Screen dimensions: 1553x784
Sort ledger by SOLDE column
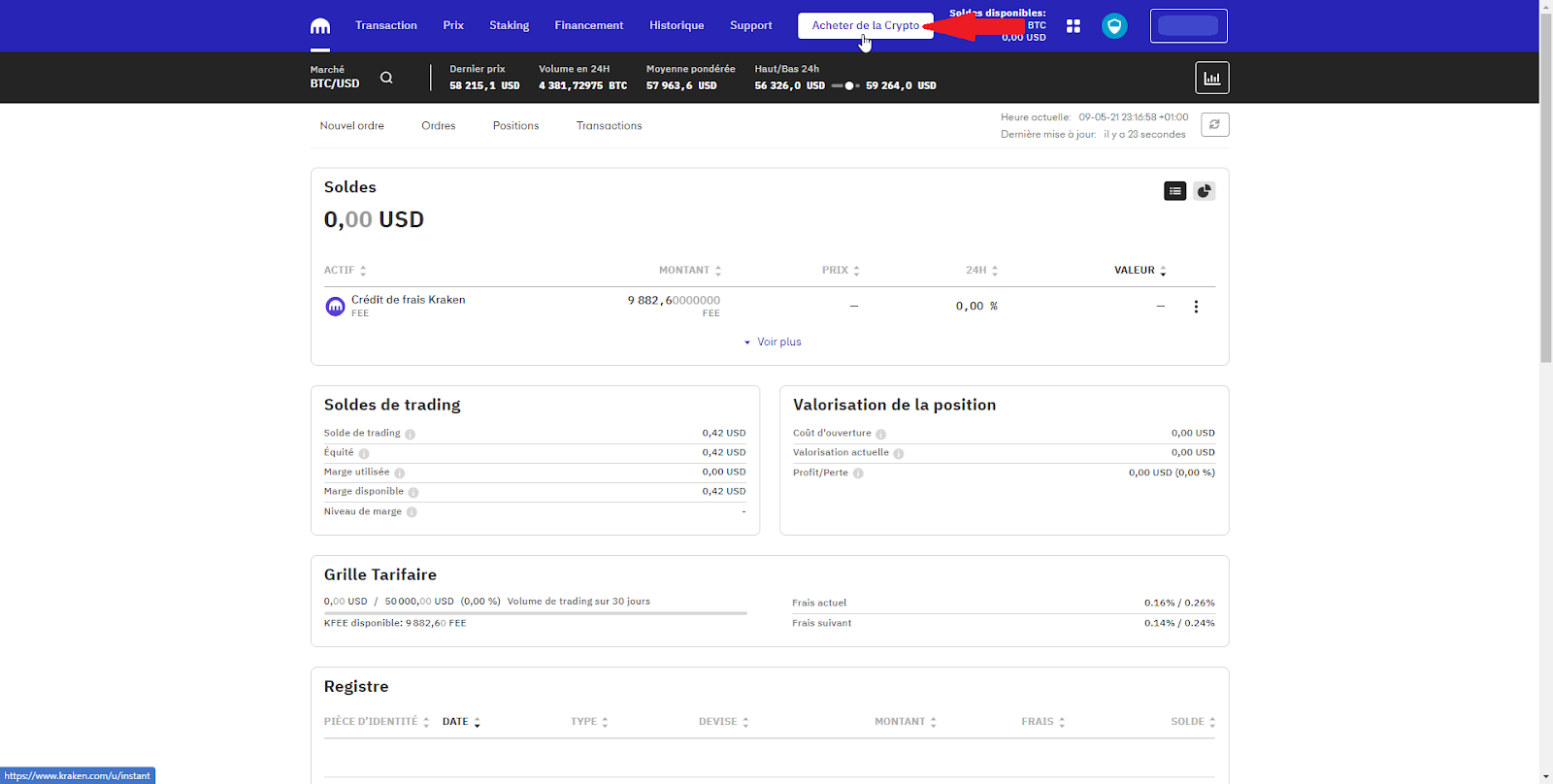pyautogui.click(x=1193, y=722)
